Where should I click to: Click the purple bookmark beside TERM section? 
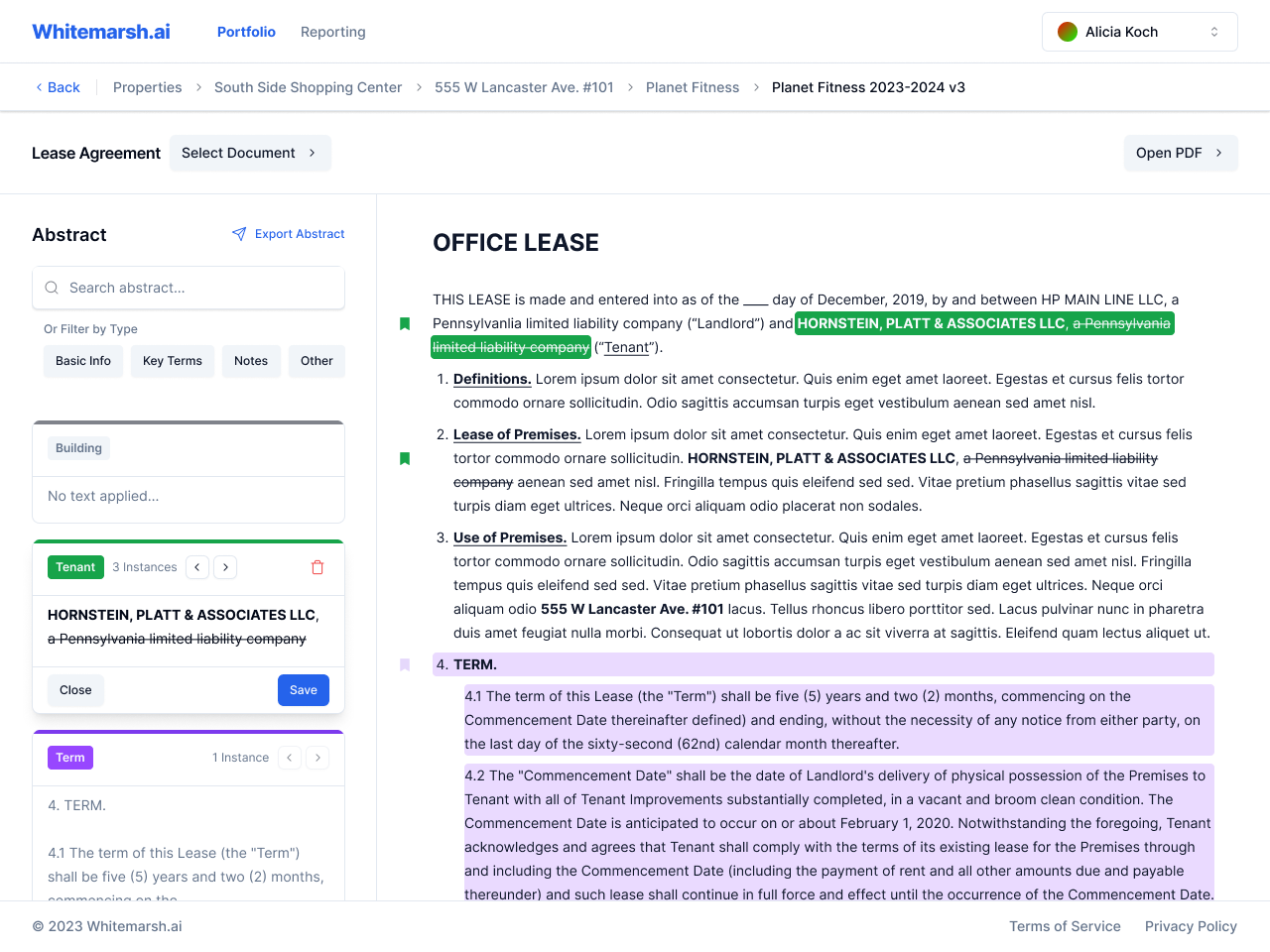[405, 664]
